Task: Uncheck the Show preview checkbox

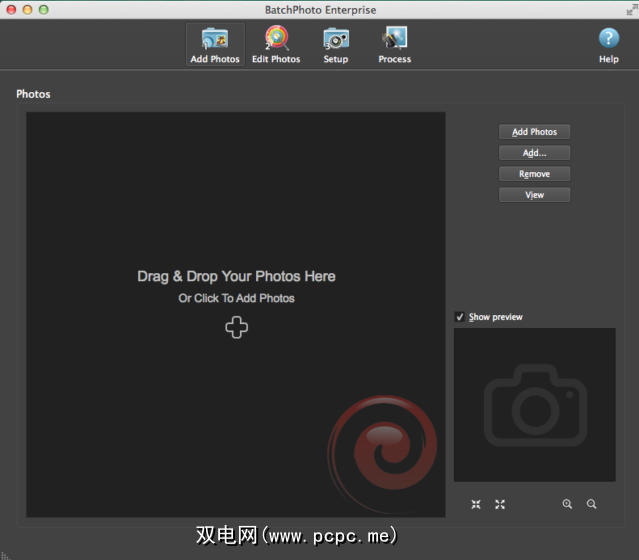Action: 460,317
